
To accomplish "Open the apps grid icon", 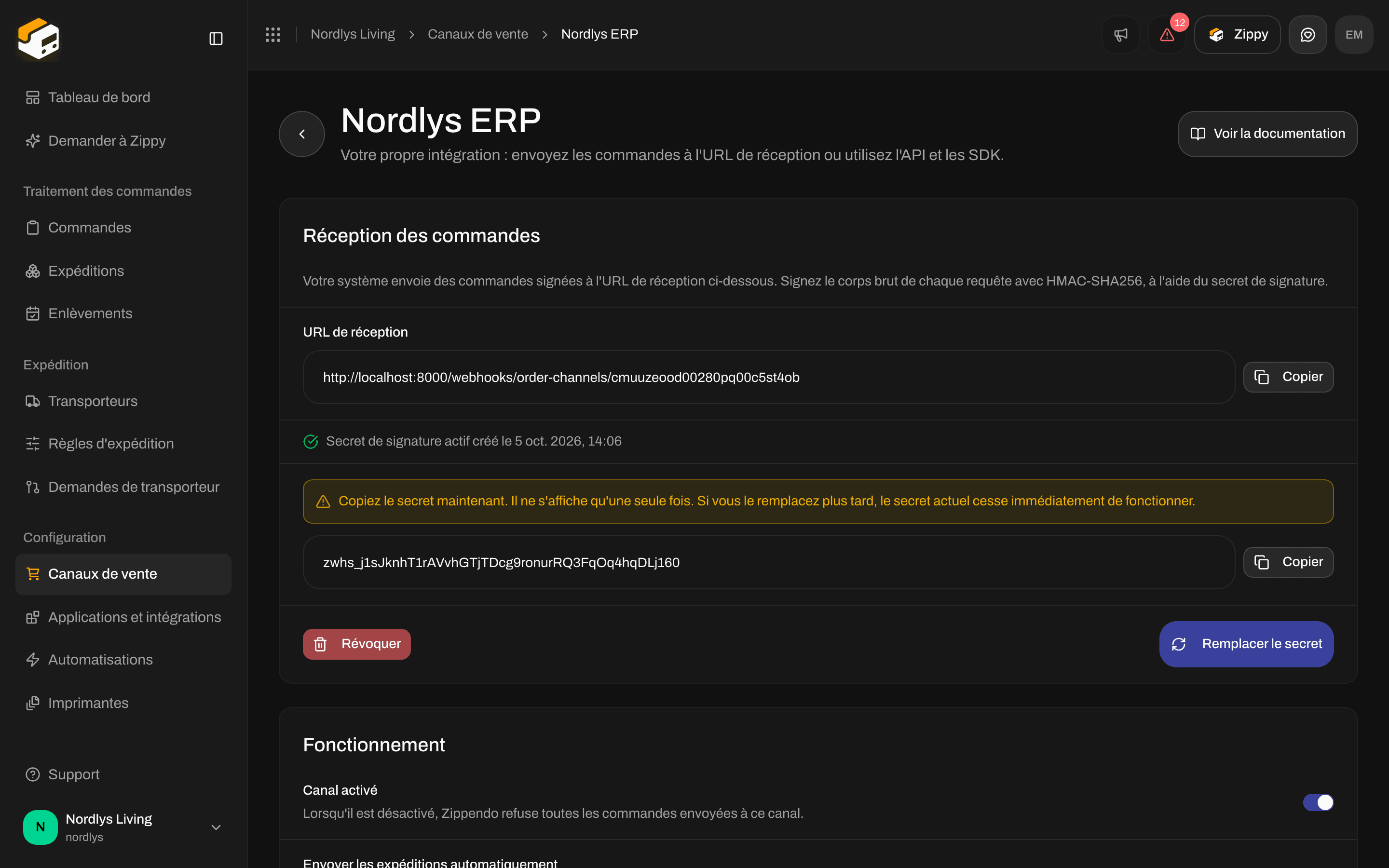I will point(272,34).
